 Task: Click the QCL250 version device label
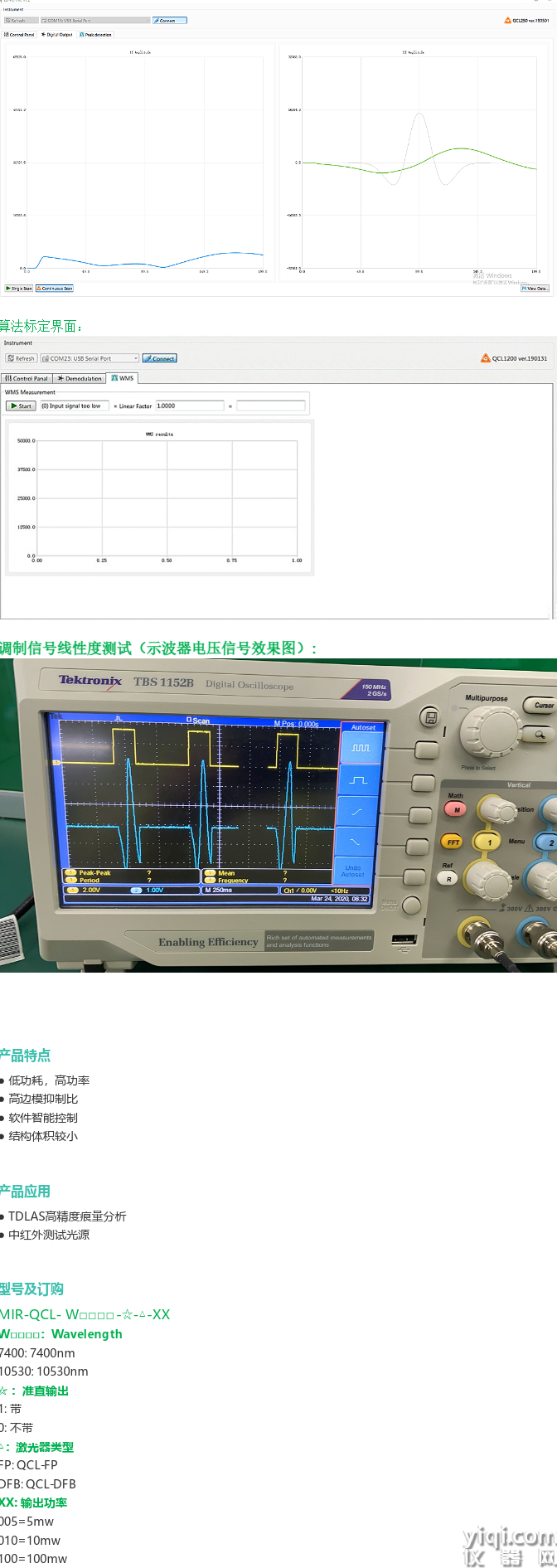click(526, 20)
